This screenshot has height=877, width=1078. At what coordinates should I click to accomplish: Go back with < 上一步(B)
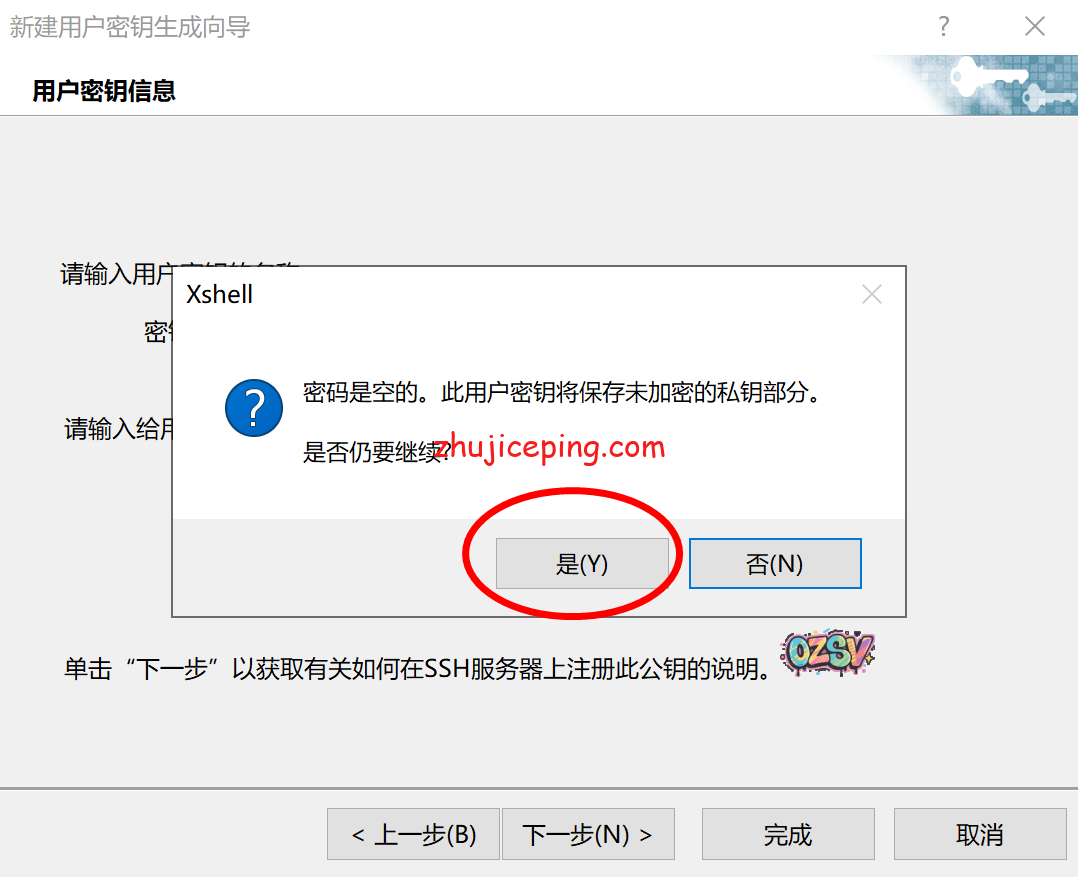[x=413, y=834]
